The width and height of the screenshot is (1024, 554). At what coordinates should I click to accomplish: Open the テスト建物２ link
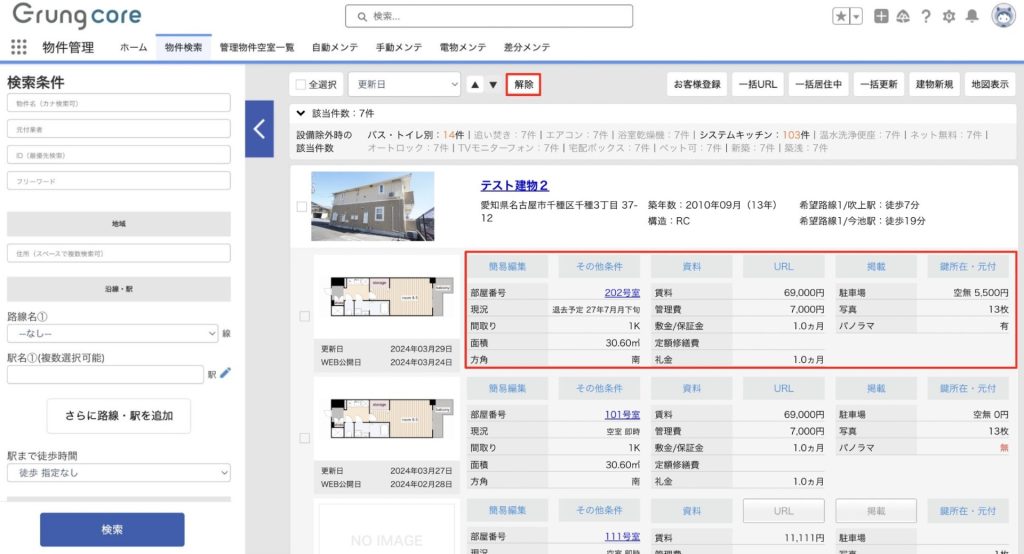pos(514,186)
